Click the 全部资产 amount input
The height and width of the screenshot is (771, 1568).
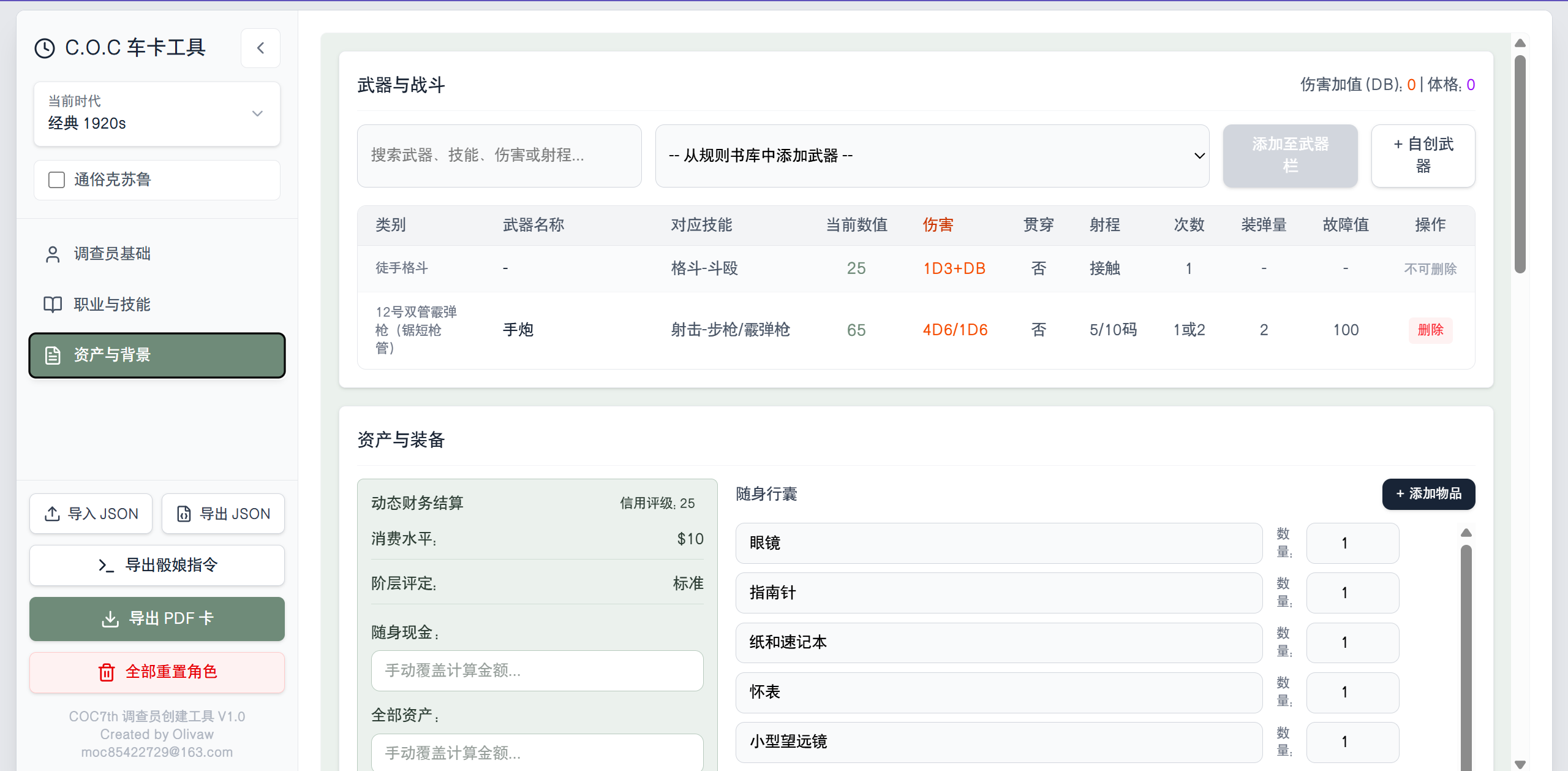point(537,752)
